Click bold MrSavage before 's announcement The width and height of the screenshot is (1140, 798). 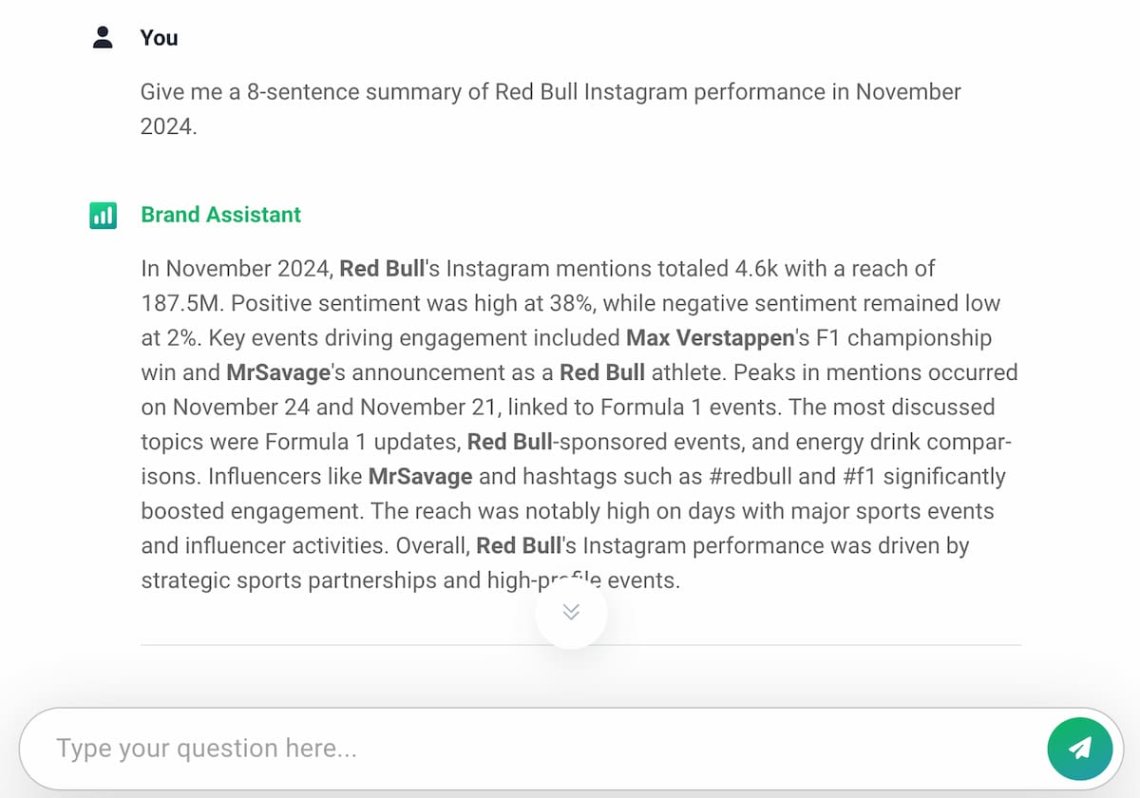pyautogui.click(x=278, y=373)
